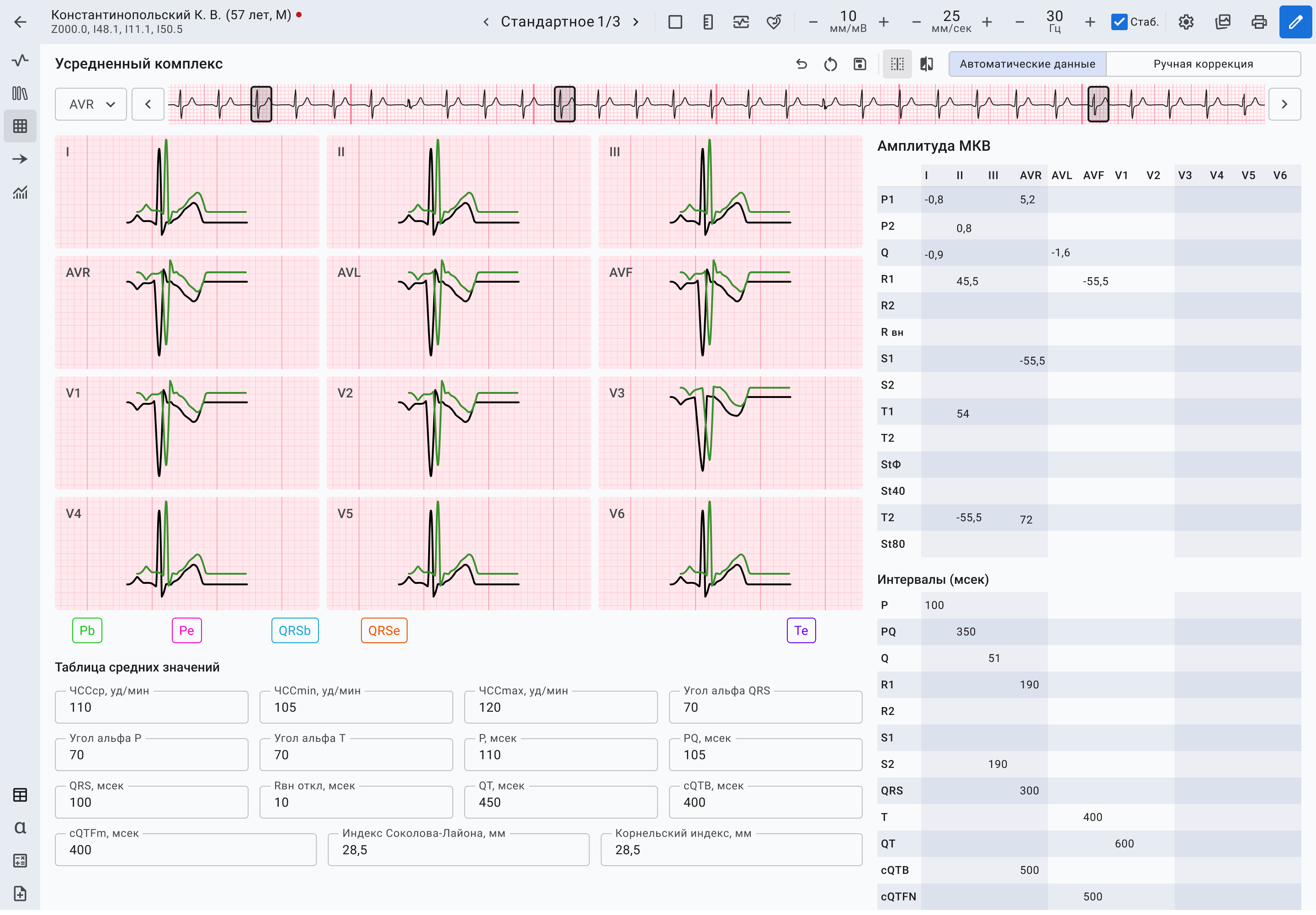Screen dimensions: 1316x915
Task: Click the right-arrow icon in sidebar
Action: pyautogui.click(x=20, y=159)
